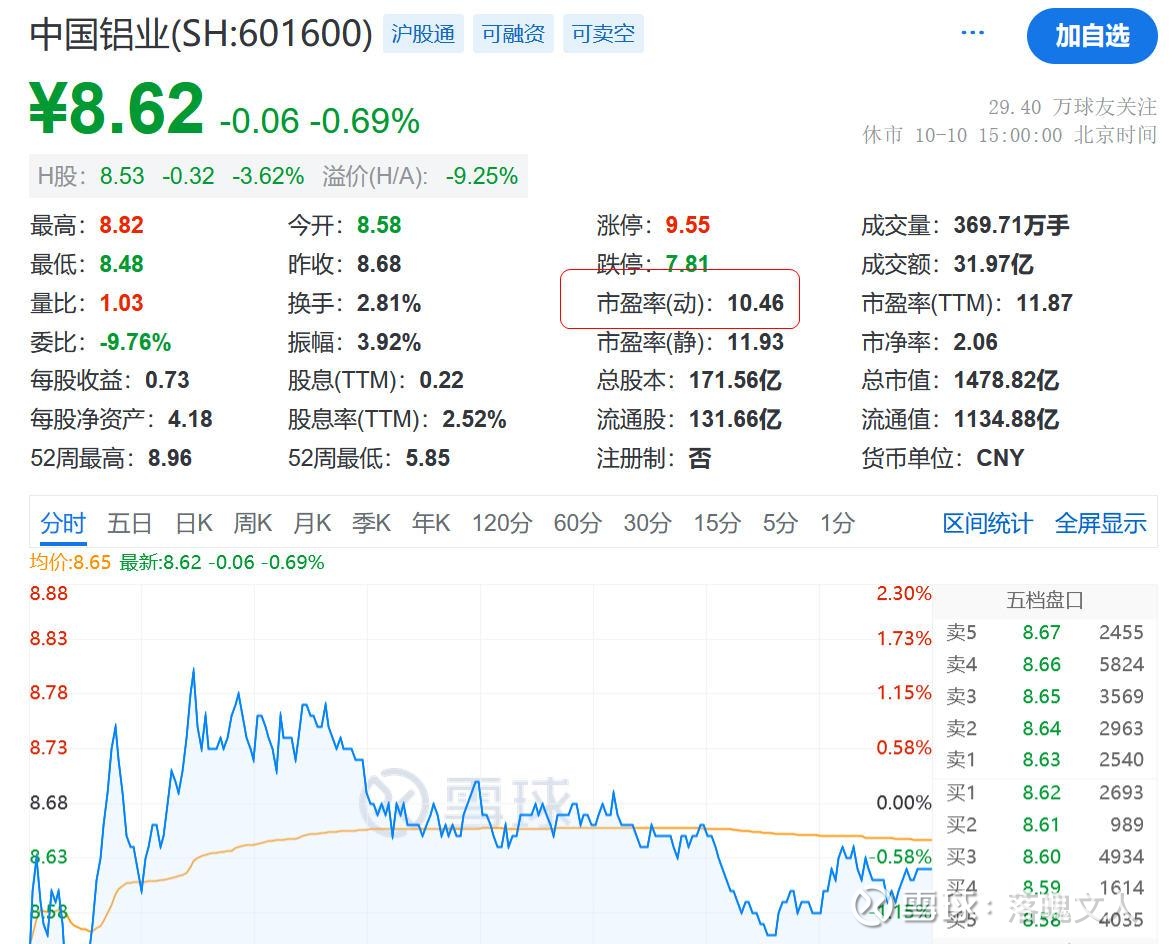Click the 卖5 order row at 8.67
Viewport: 1172px width, 944px height.
(1045, 632)
